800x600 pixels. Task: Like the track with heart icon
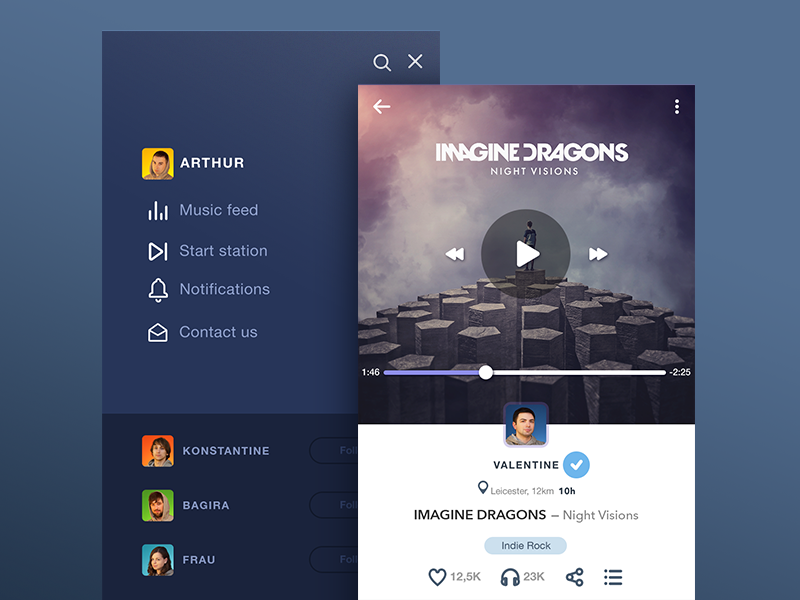tap(437, 577)
